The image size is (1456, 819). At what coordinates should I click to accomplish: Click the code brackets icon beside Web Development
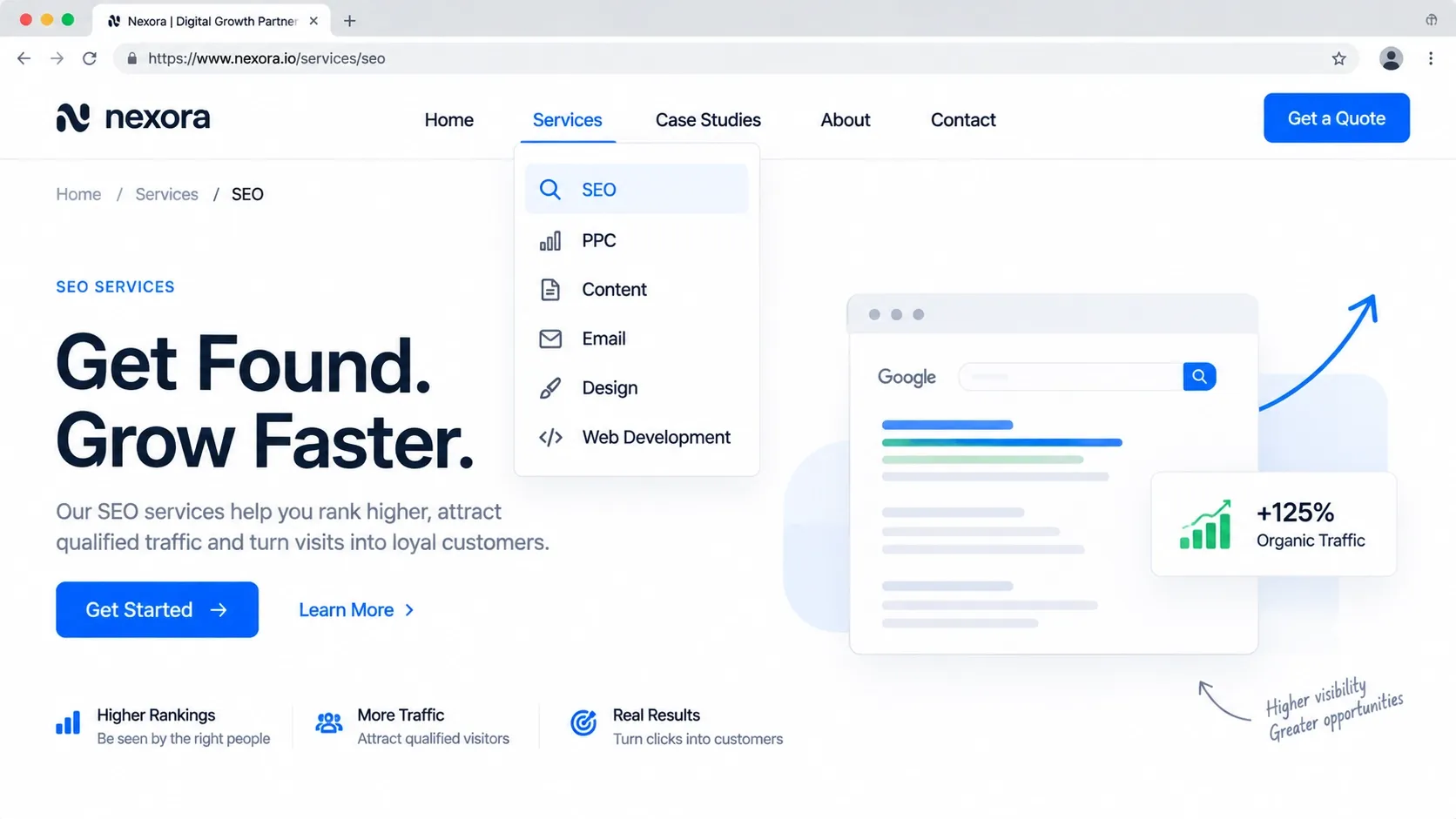pos(549,437)
